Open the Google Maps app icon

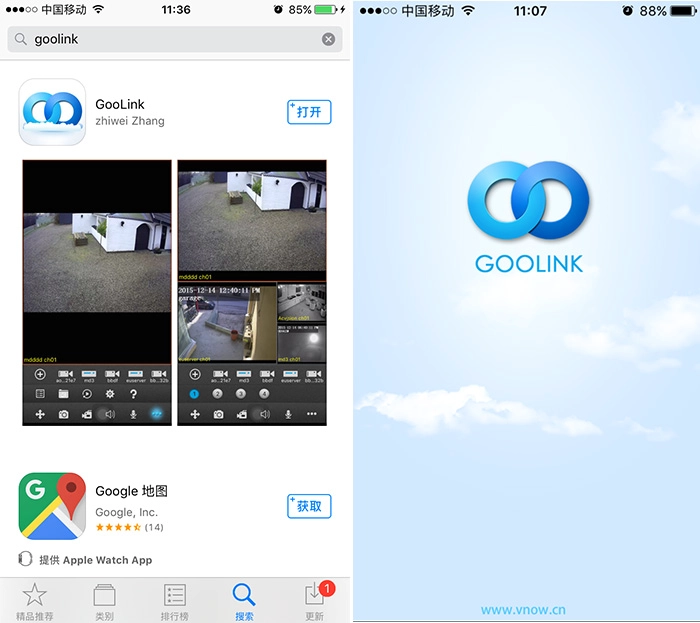point(52,506)
